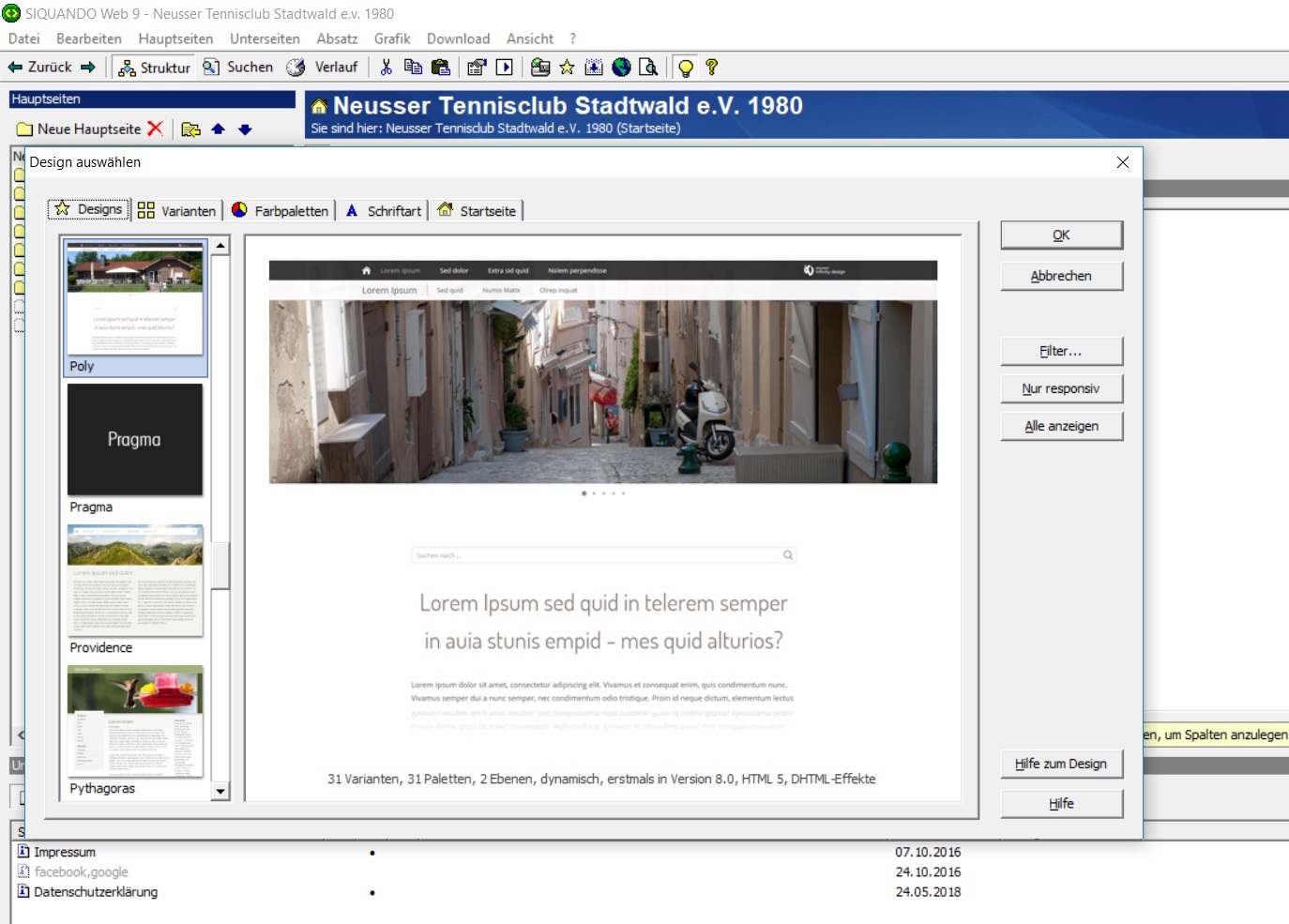The width and height of the screenshot is (1289, 924).
Task: Open the Struktur view
Action: [x=155, y=68]
